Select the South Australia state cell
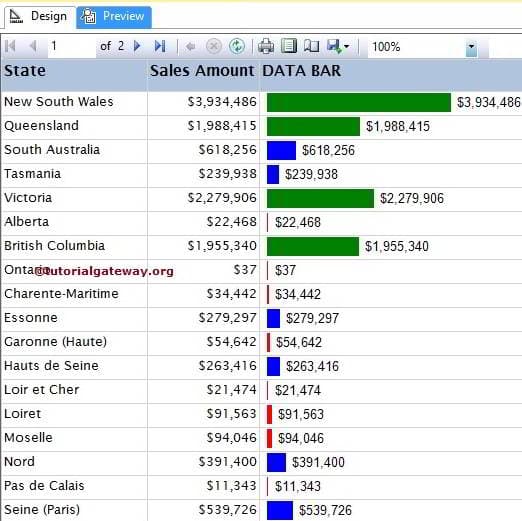This screenshot has width=522, height=521. coord(74,152)
